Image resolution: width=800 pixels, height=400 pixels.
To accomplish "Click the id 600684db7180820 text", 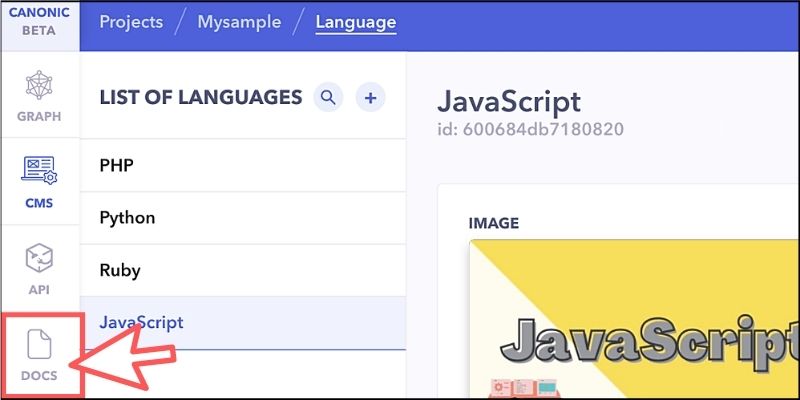I will pyautogui.click(x=531, y=129).
